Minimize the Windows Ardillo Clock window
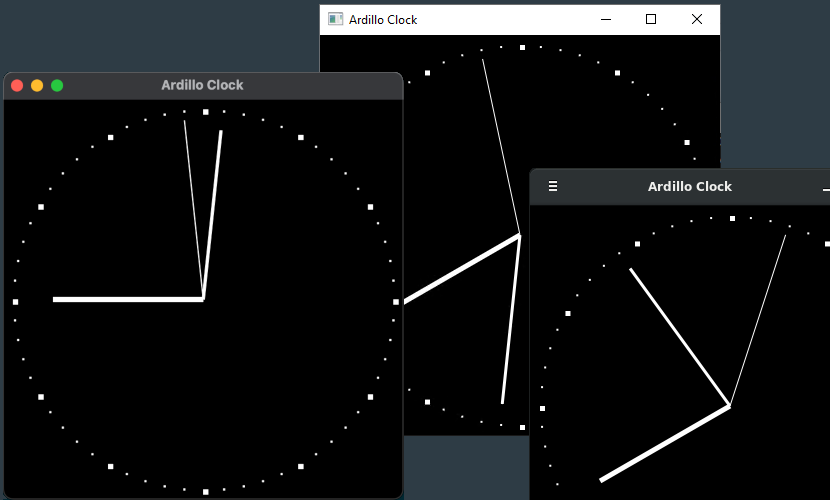Image resolution: width=830 pixels, height=500 pixels. click(606, 20)
